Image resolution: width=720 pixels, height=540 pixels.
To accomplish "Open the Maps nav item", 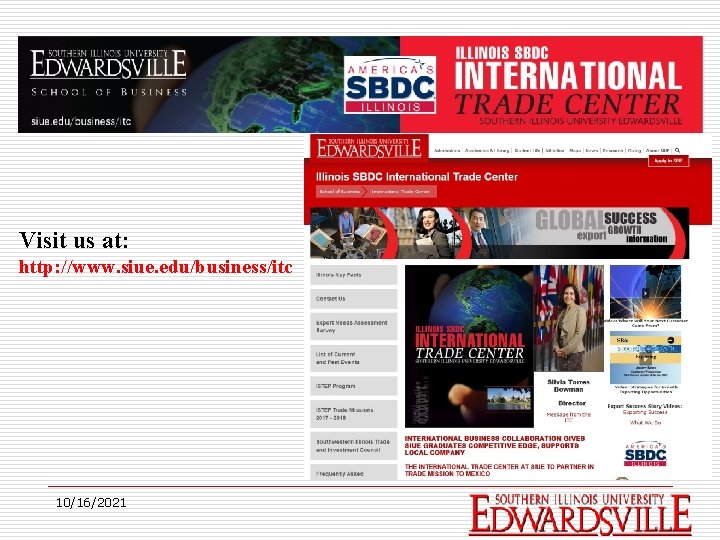I will click(x=575, y=151).
